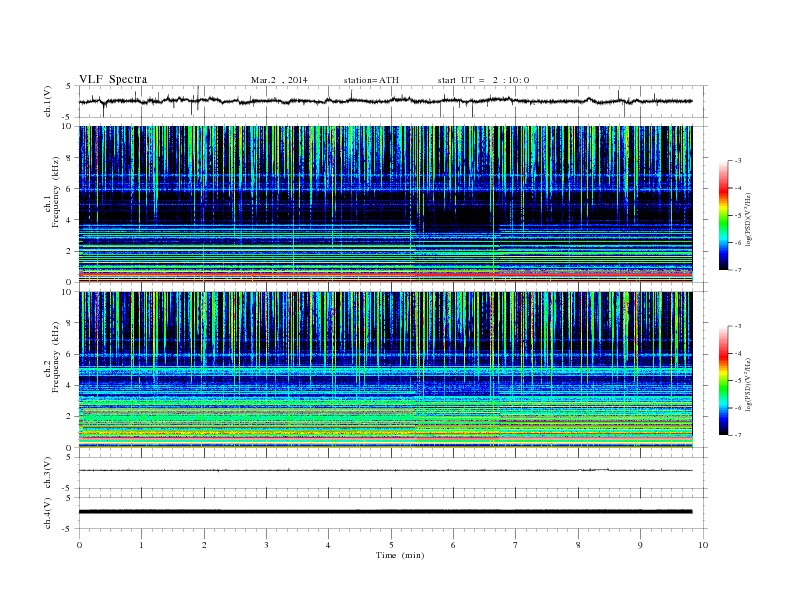Click the "station=ATH" header label
Image resolution: width=792 pixels, height=612 pixels.
[x=371, y=80]
